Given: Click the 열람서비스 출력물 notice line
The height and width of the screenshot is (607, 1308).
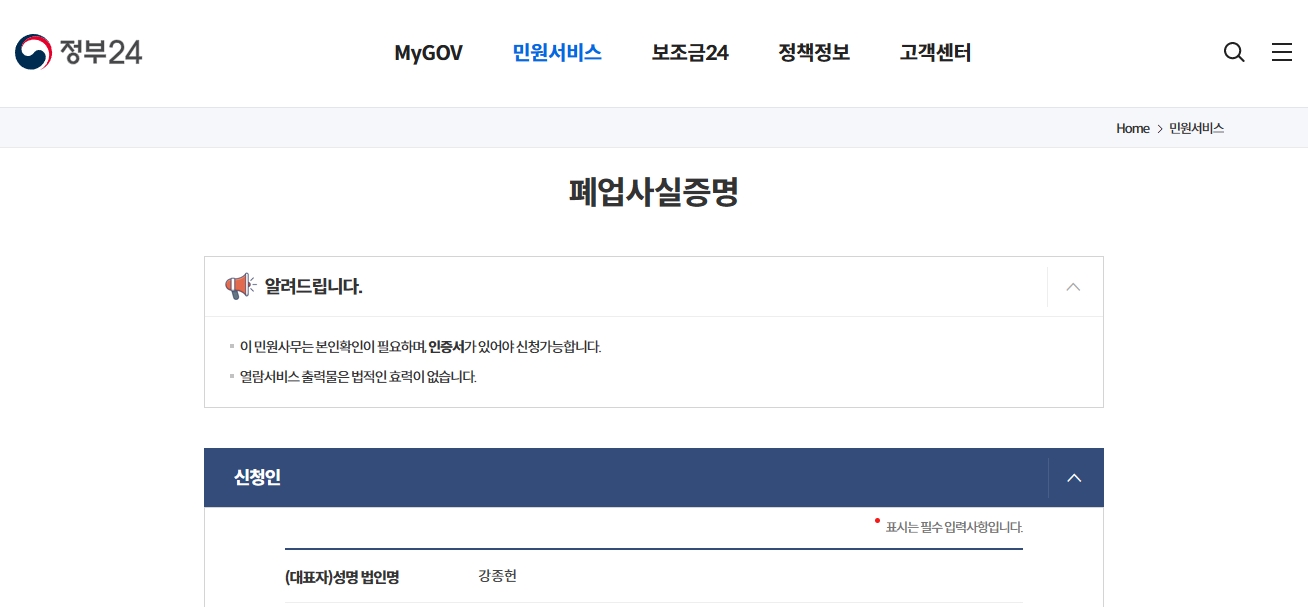Looking at the screenshot, I should (358, 377).
